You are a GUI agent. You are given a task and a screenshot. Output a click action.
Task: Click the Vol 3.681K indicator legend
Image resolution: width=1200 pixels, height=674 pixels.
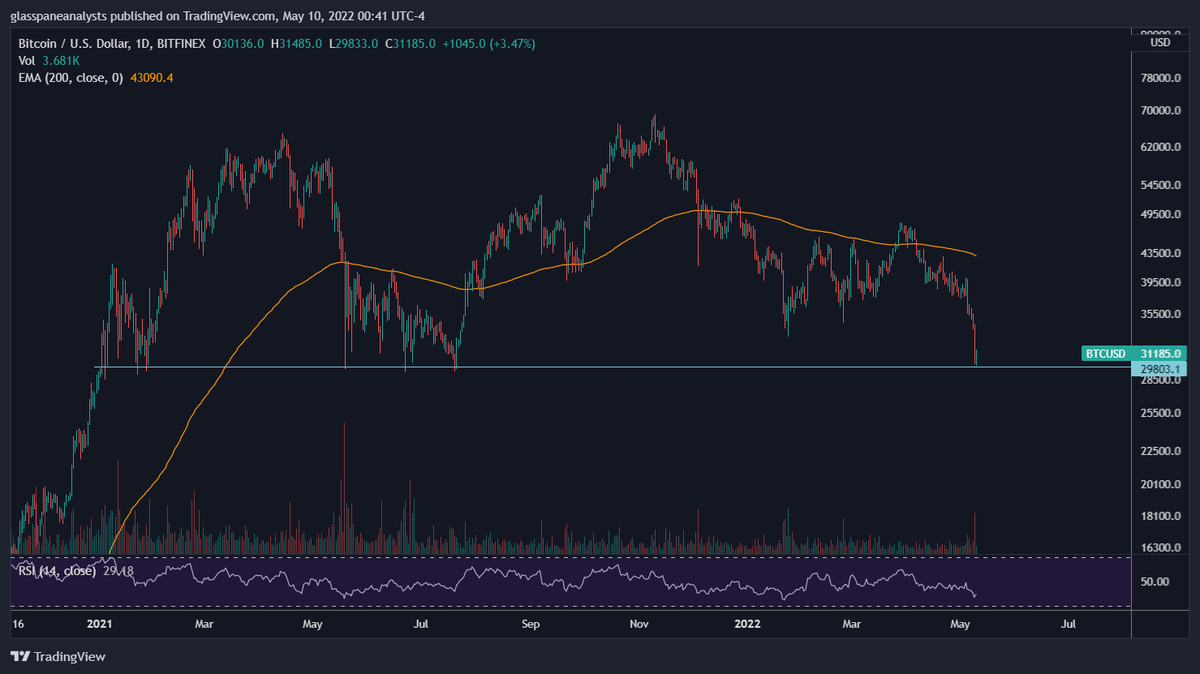pyautogui.click(x=49, y=59)
